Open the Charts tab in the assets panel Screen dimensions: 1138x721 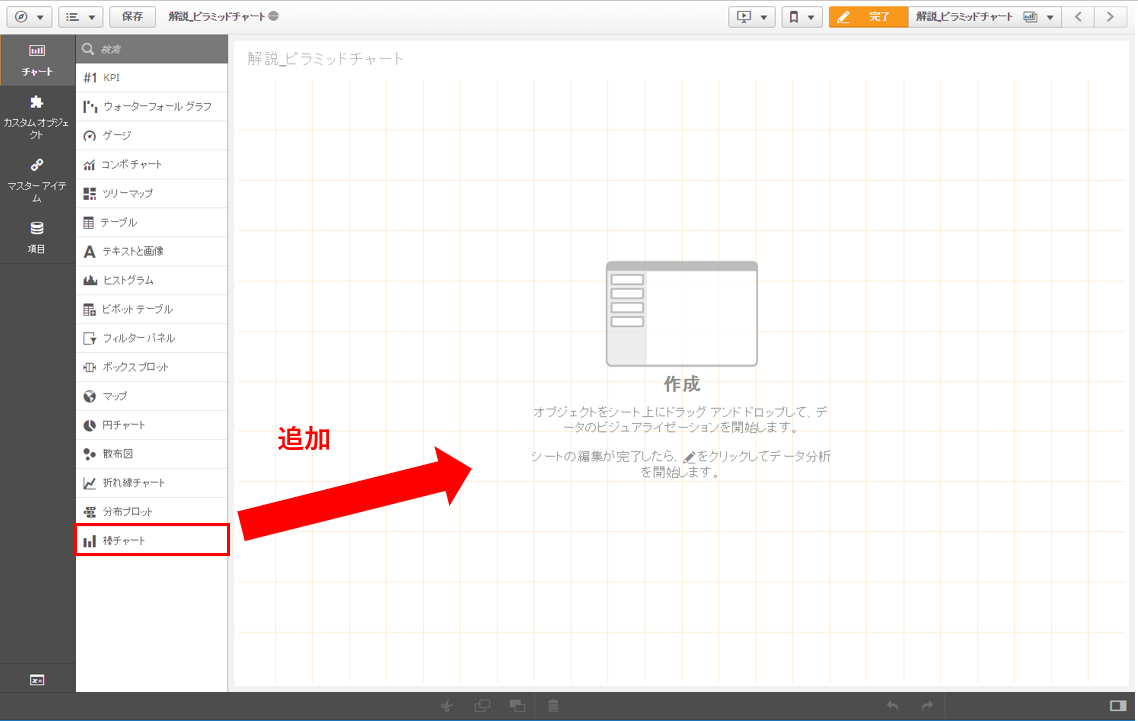[x=37, y=60]
